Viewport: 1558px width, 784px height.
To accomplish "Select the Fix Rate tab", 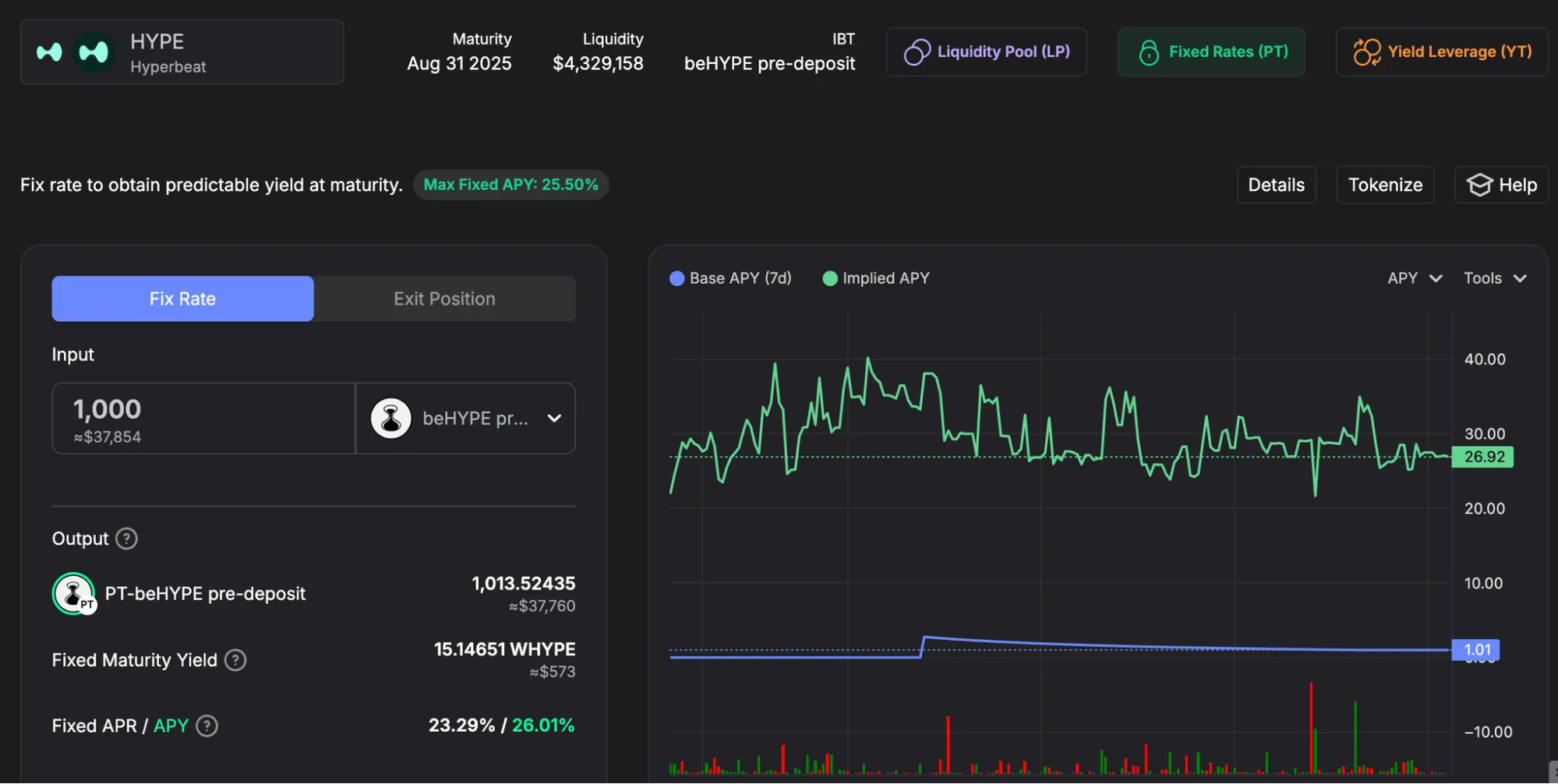I will point(182,298).
